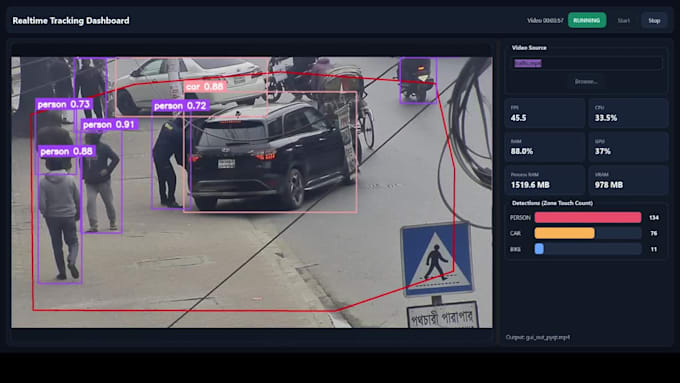Click the dimmed Start button

[623, 20]
